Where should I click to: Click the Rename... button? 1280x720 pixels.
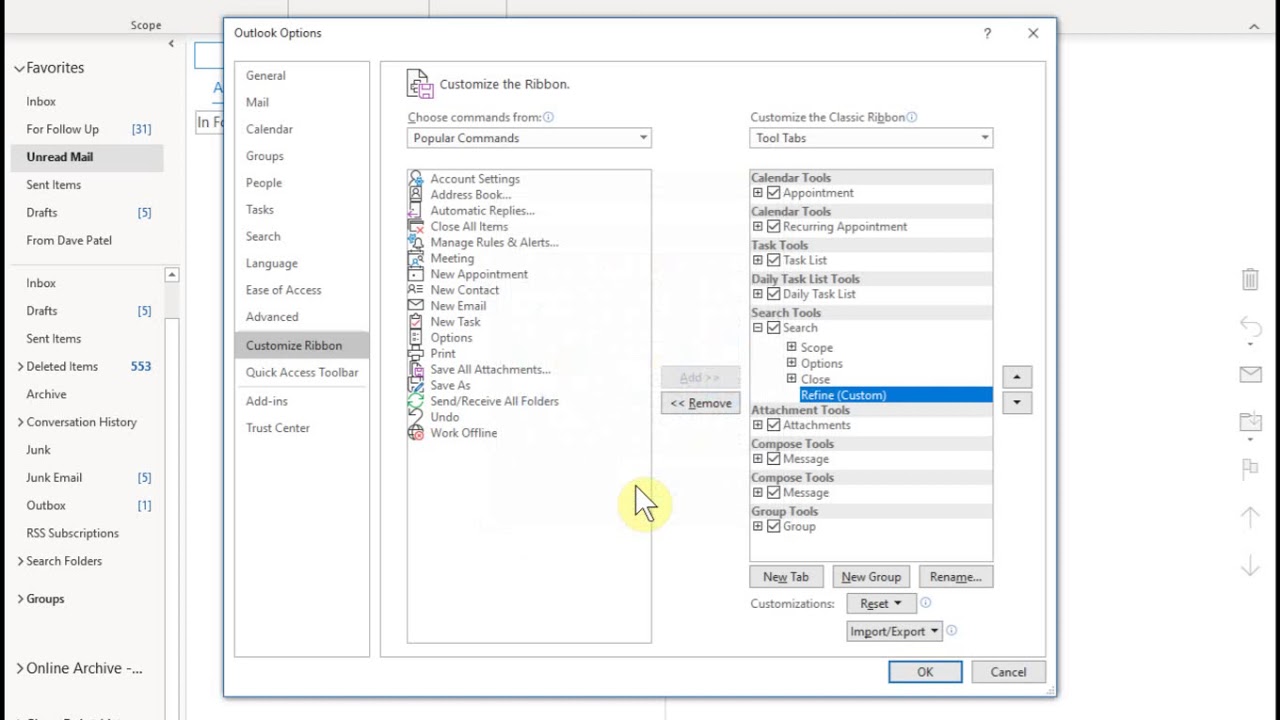(955, 577)
